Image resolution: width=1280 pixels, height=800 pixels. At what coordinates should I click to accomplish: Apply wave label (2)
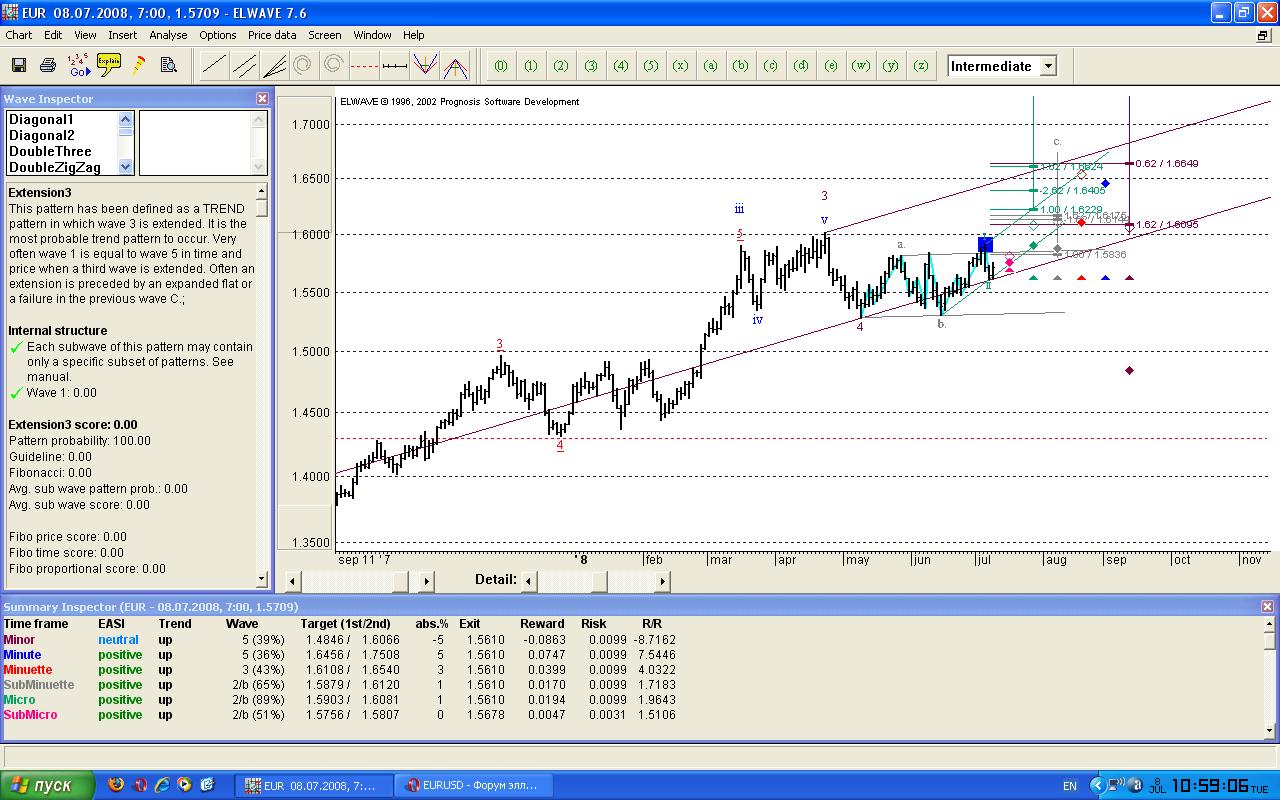561,66
